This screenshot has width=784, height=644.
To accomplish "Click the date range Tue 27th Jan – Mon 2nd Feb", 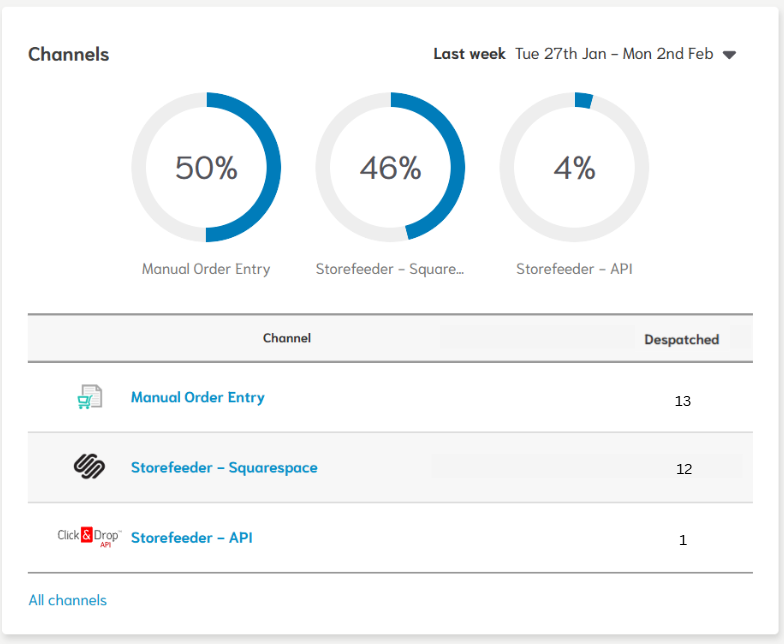I will 614,54.
